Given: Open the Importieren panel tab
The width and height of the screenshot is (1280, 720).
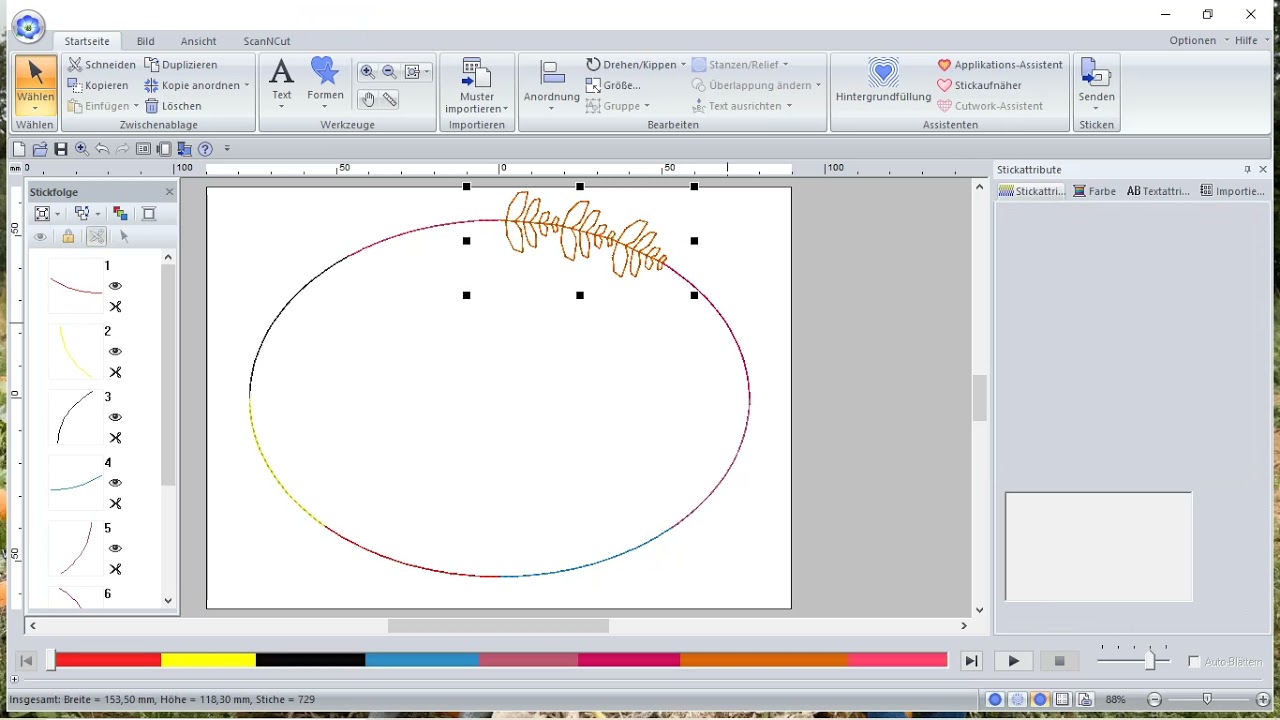Looking at the screenshot, I should coord(1232,191).
